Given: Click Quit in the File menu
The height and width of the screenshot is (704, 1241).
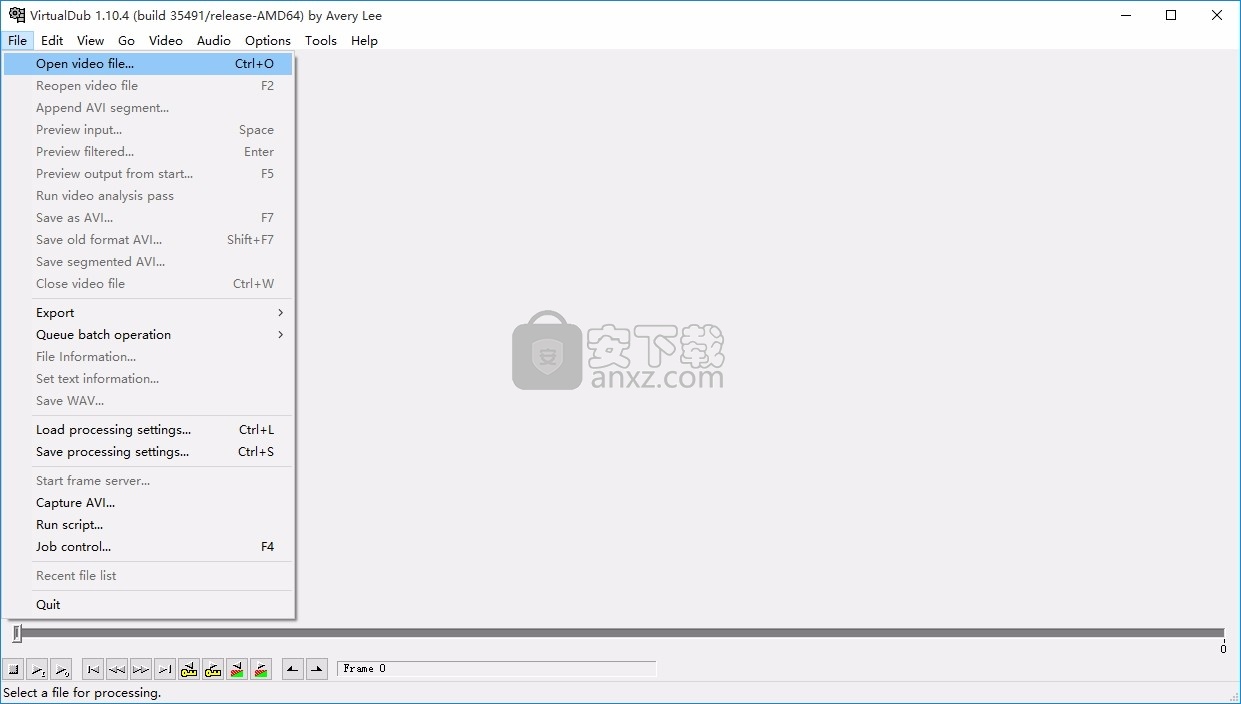Looking at the screenshot, I should tap(148, 605).
